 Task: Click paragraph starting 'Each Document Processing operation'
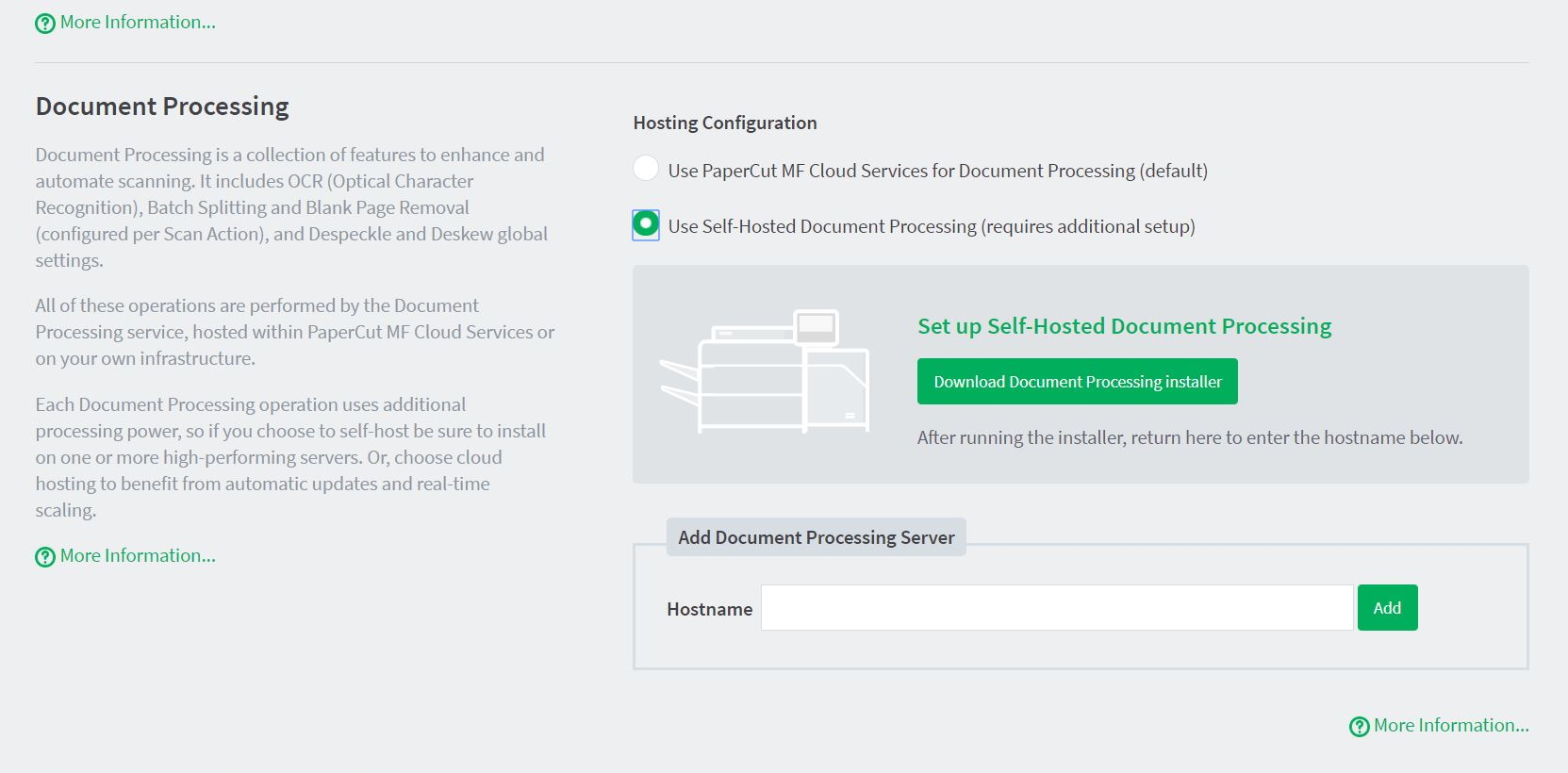pyautogui.click(x=291, y=457)
